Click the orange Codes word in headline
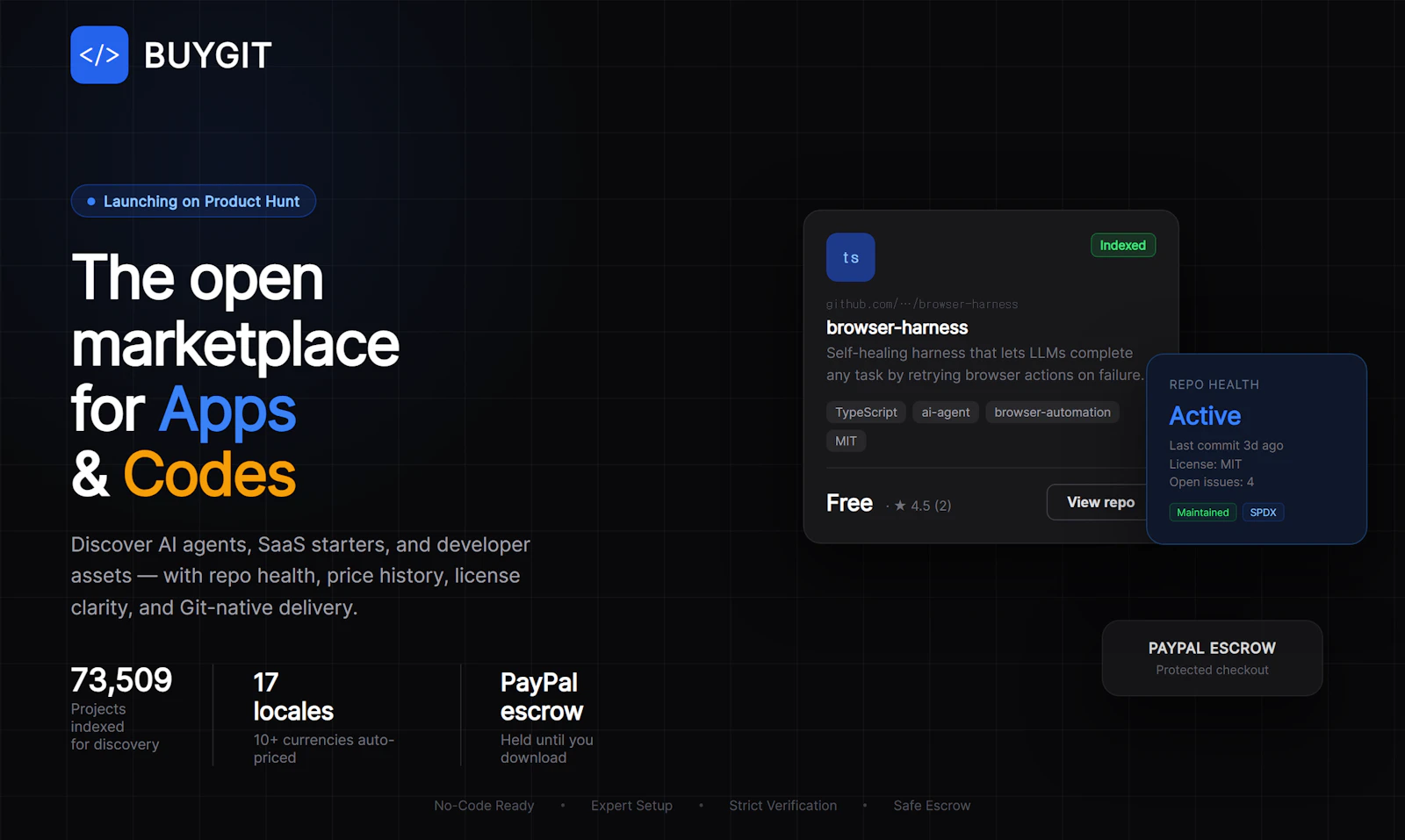 (x=210, y=475)
